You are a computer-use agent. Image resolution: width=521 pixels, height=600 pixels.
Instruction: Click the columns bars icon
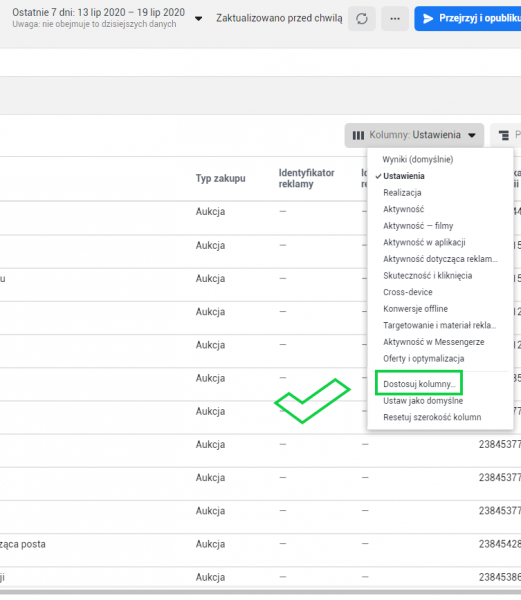click(x=358, y=135)
